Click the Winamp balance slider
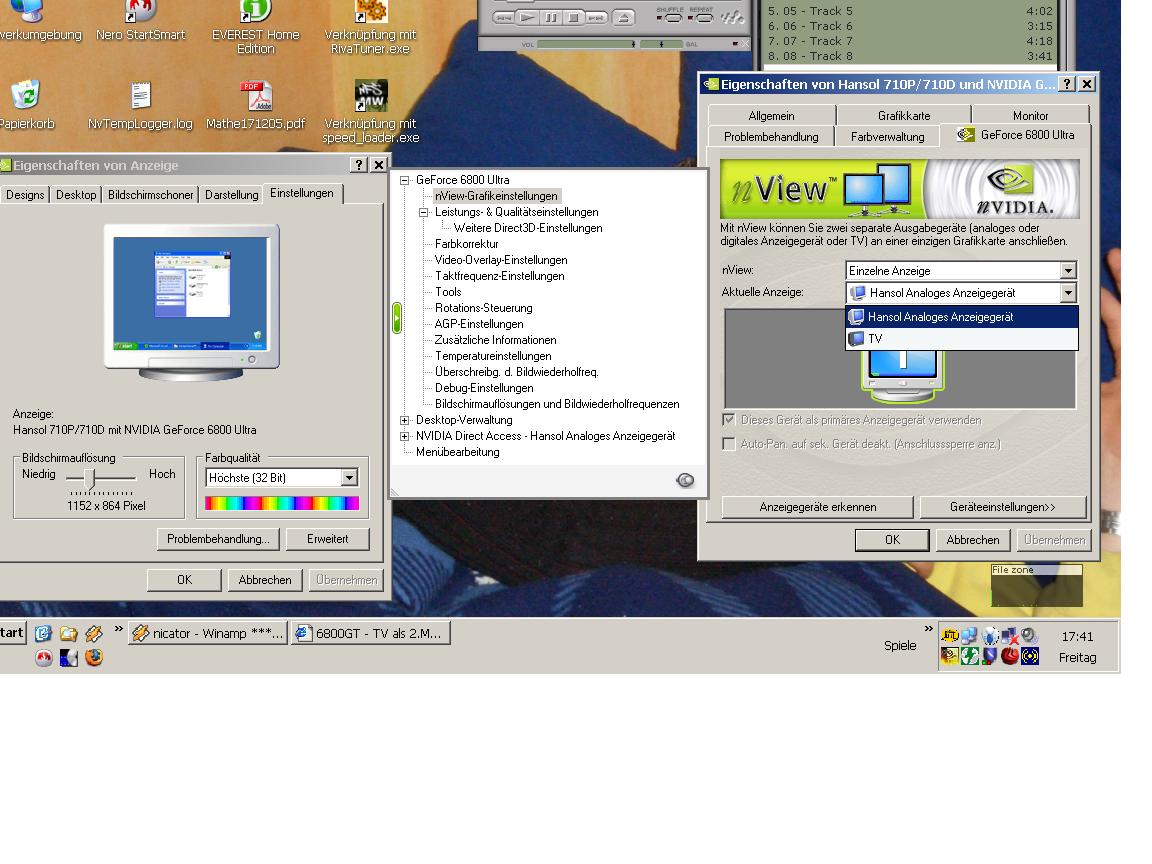The width and height of the screenshot is (1152, 864). click(661, 45)
